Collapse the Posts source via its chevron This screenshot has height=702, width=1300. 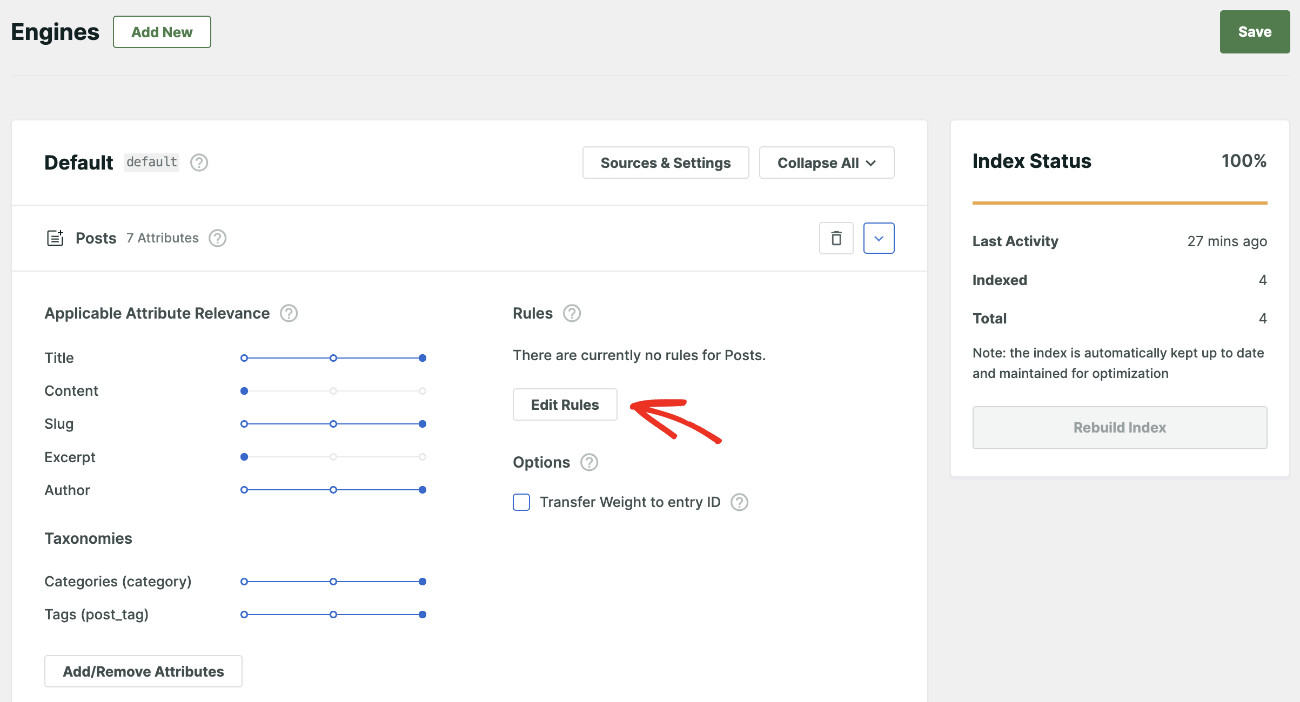(879, 238)
